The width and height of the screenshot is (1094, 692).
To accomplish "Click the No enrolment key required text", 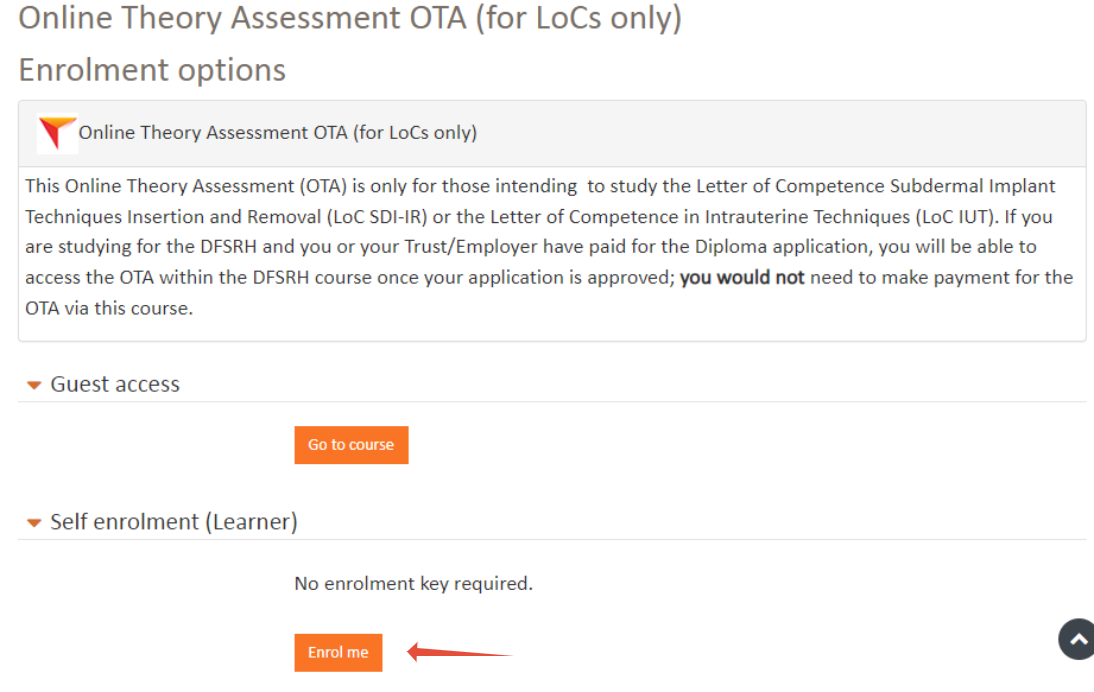I will click(413, 583).
